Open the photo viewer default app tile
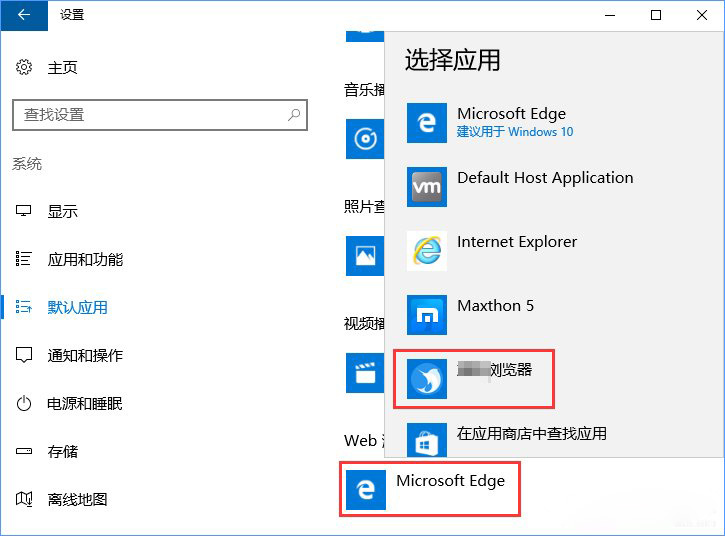725x536 pixels. pyautogui.click(x=364, y=255)
